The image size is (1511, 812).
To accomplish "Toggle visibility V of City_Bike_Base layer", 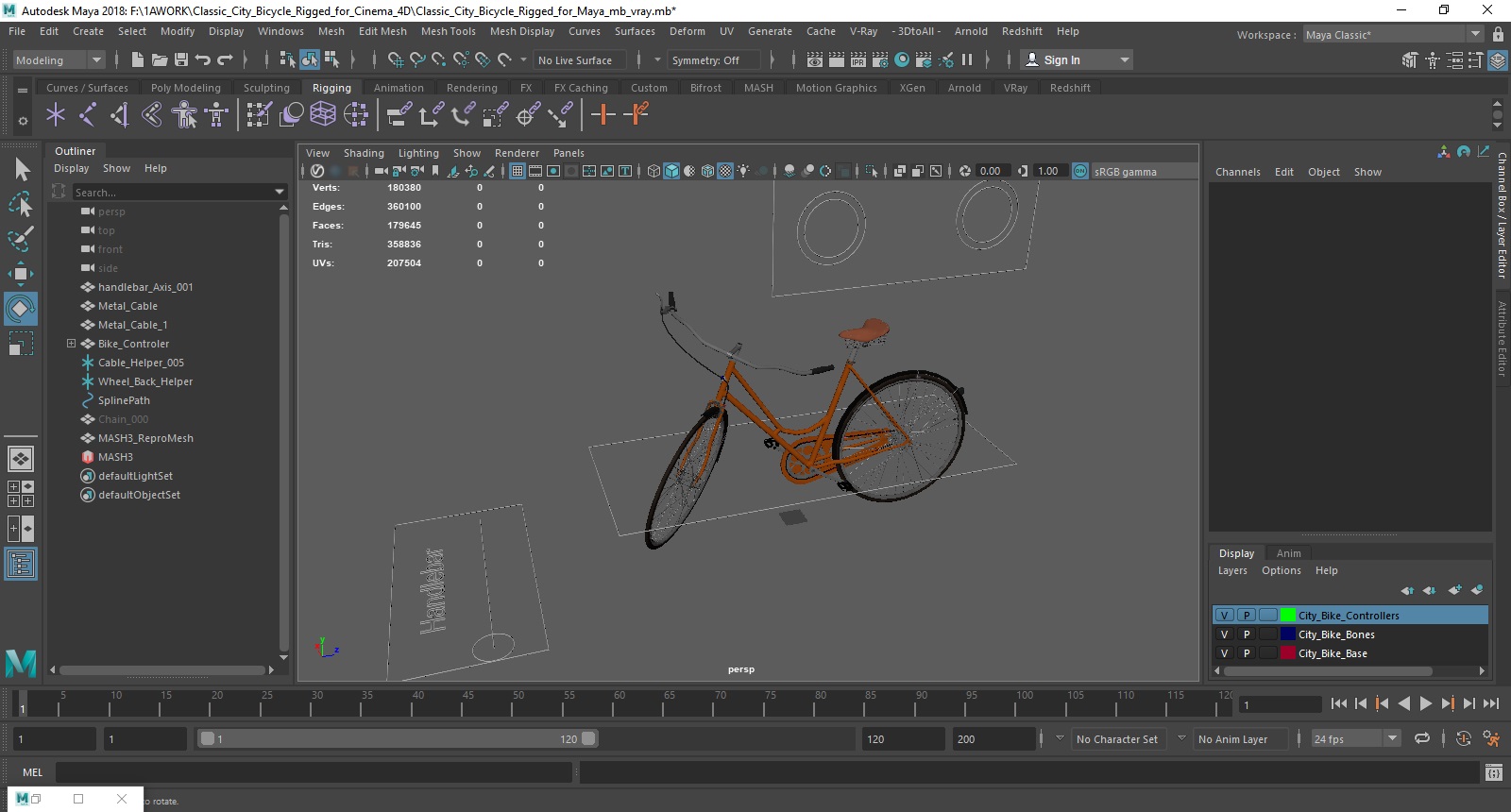I will 1225,653.
